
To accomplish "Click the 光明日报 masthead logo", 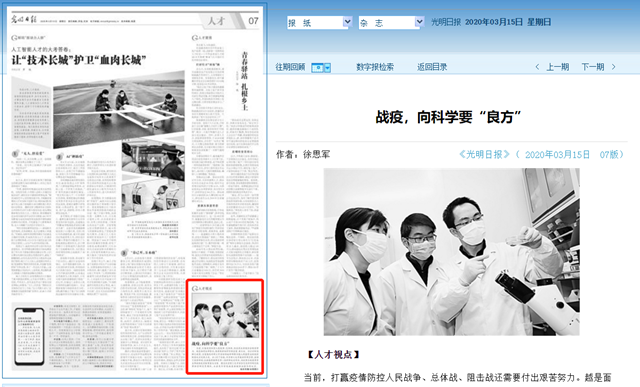I will pyautogui.click(x=24, y=19).
